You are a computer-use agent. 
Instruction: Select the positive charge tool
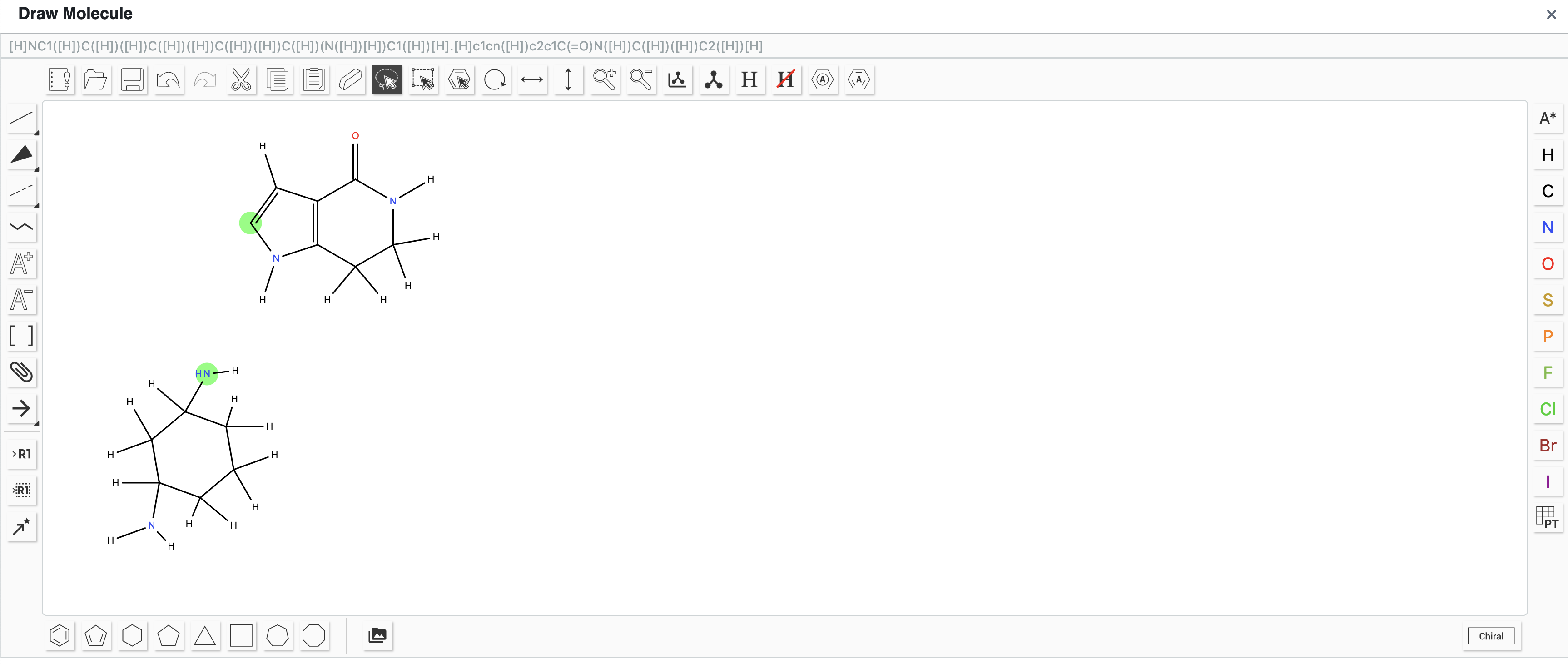(22, 263)
